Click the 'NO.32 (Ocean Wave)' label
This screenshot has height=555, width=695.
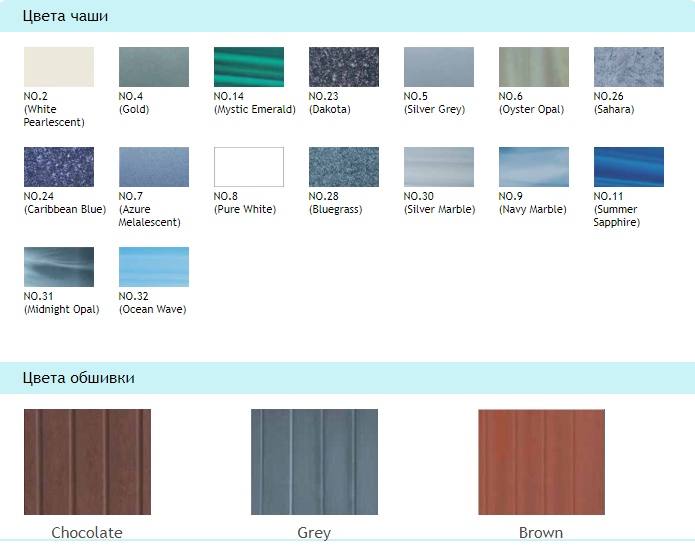(152, 303)
